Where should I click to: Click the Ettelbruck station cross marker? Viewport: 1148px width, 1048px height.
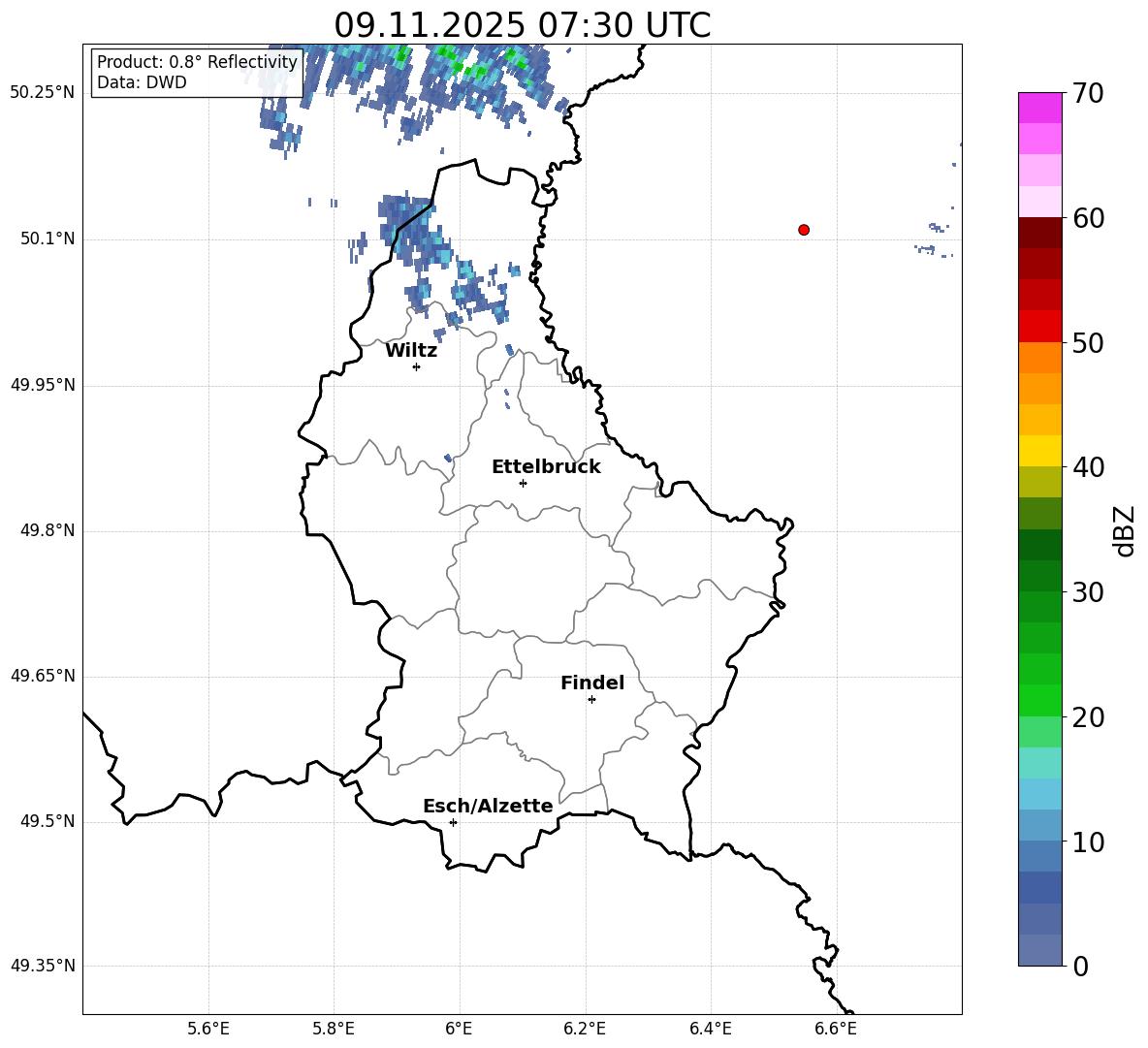523,483
